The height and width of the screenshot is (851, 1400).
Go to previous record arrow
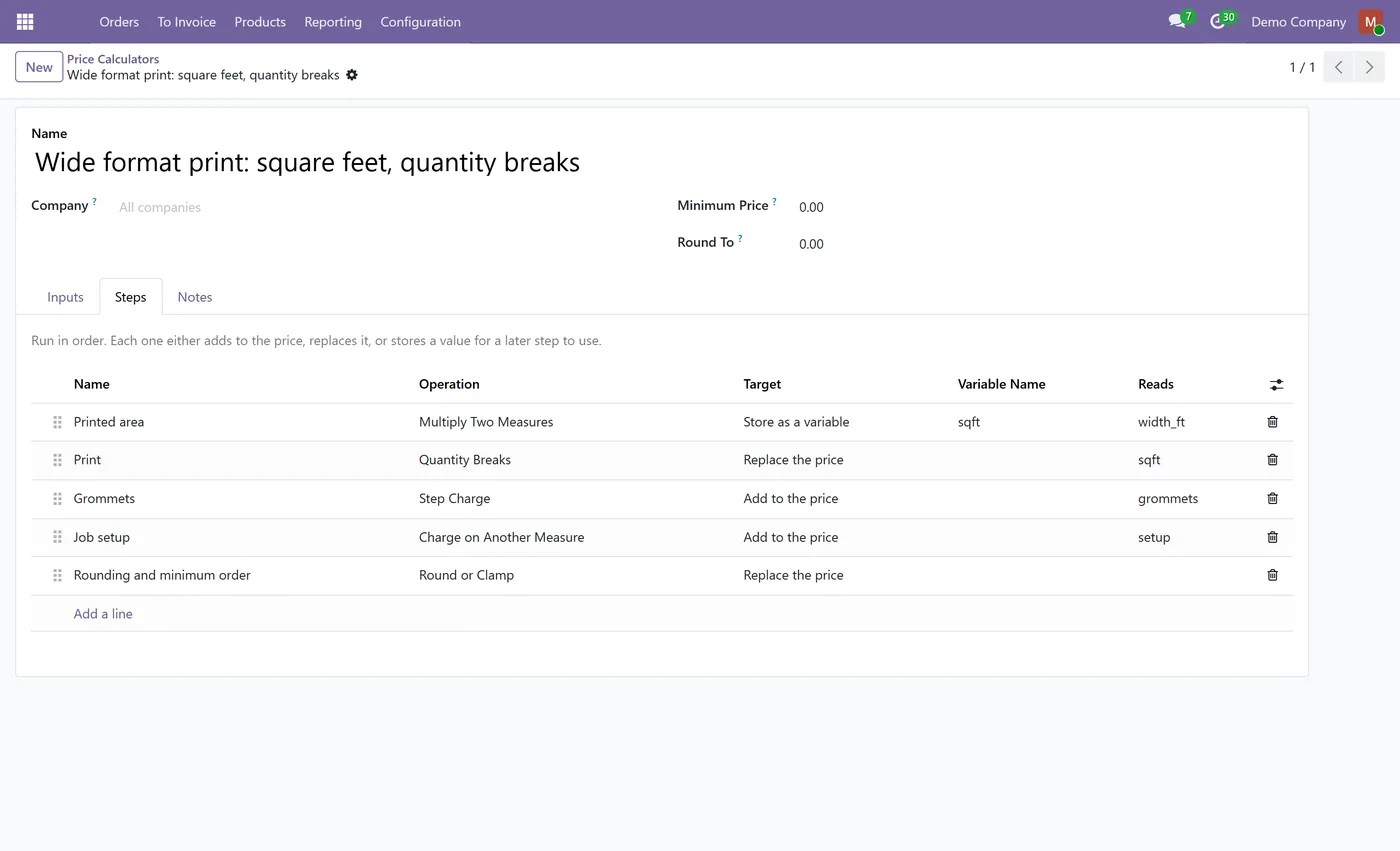pos(1338,67)
